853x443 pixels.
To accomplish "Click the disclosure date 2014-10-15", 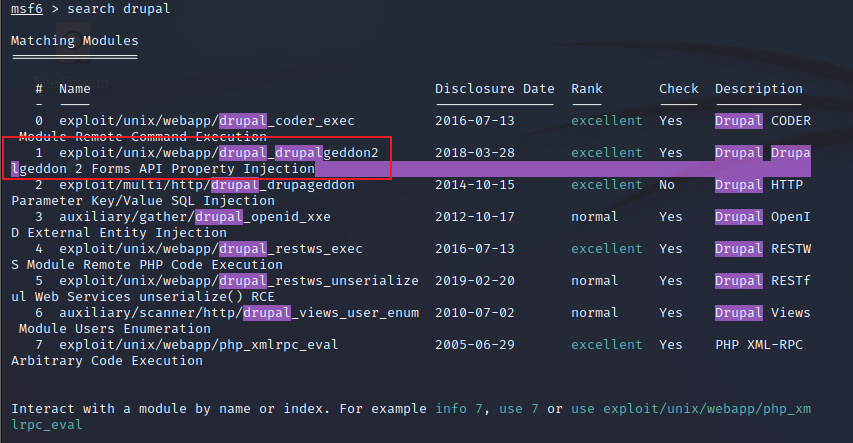I will 474,185.
